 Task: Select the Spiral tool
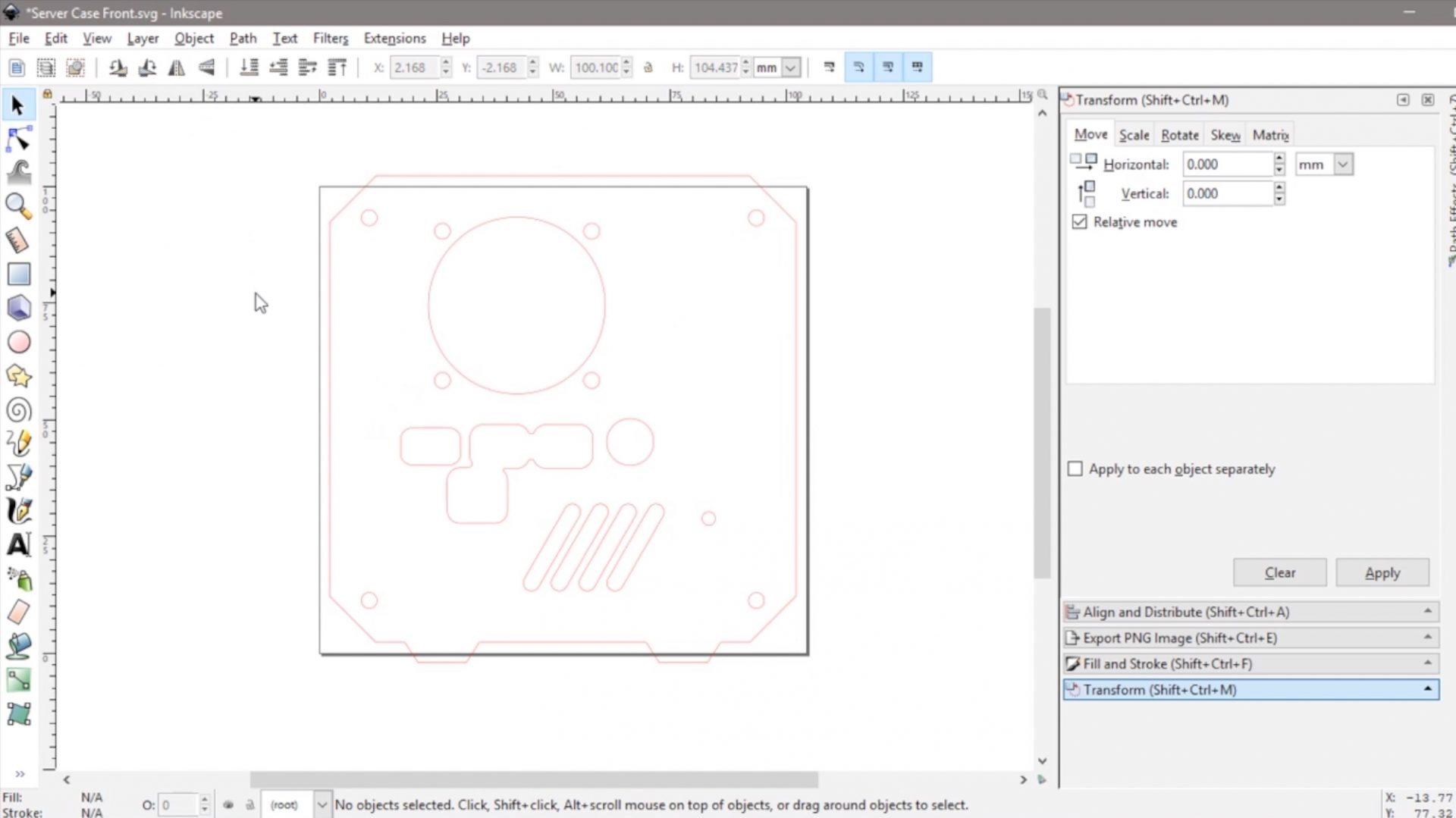tap(18, 410)
